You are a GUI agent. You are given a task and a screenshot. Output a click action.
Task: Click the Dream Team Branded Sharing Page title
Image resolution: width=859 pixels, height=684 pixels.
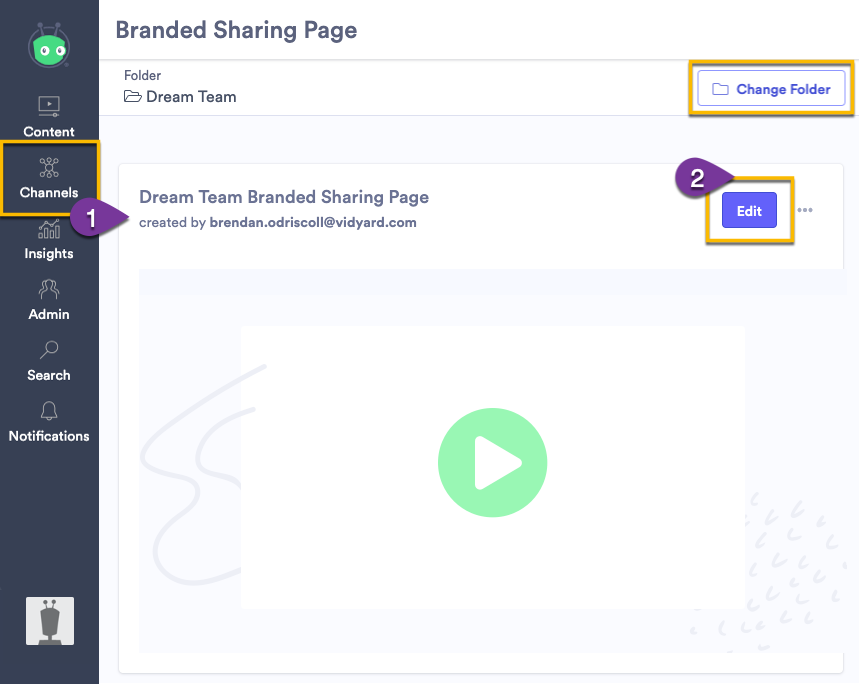click(x=284, y=197)
